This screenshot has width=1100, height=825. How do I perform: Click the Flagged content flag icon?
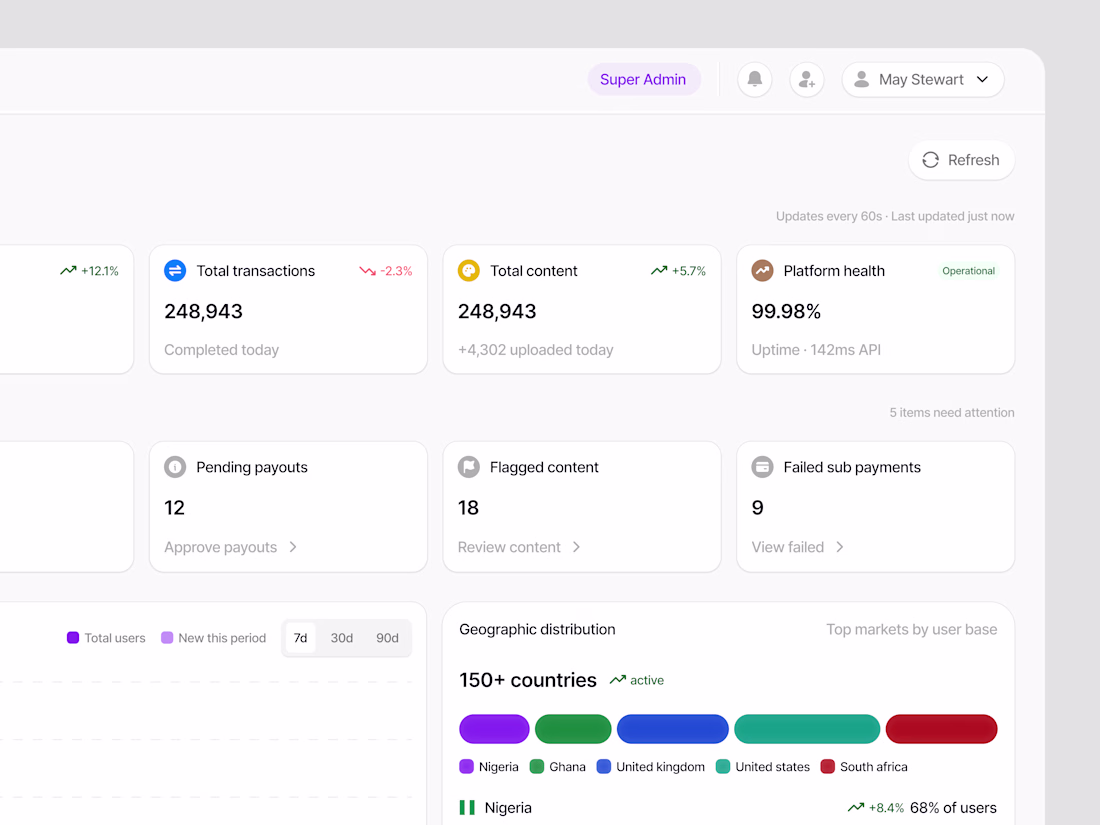click(x=469, y=467)
